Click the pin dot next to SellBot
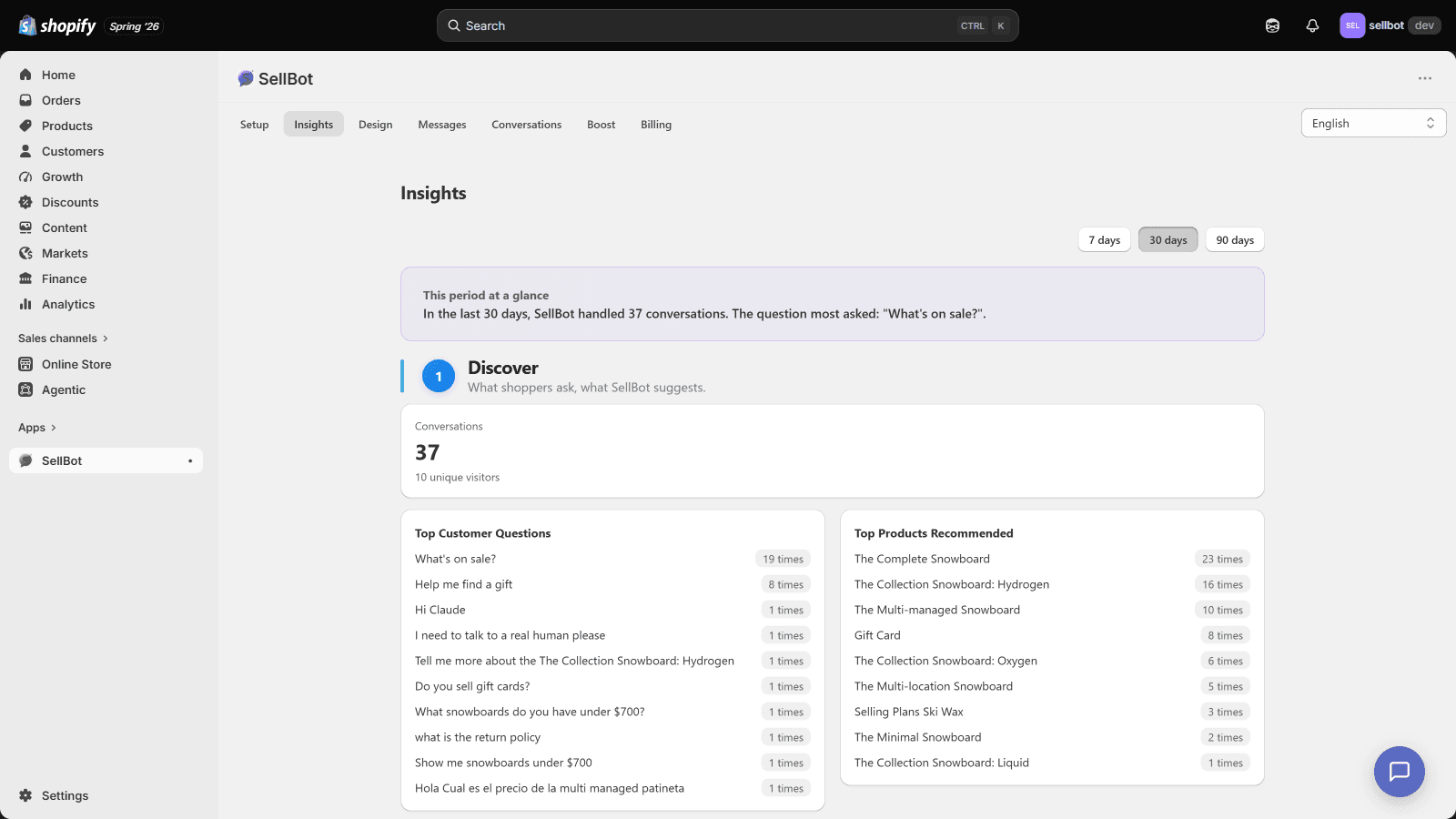Viewport: 1456px width, 819px height. pyautogui.click(x=190, y=460)
